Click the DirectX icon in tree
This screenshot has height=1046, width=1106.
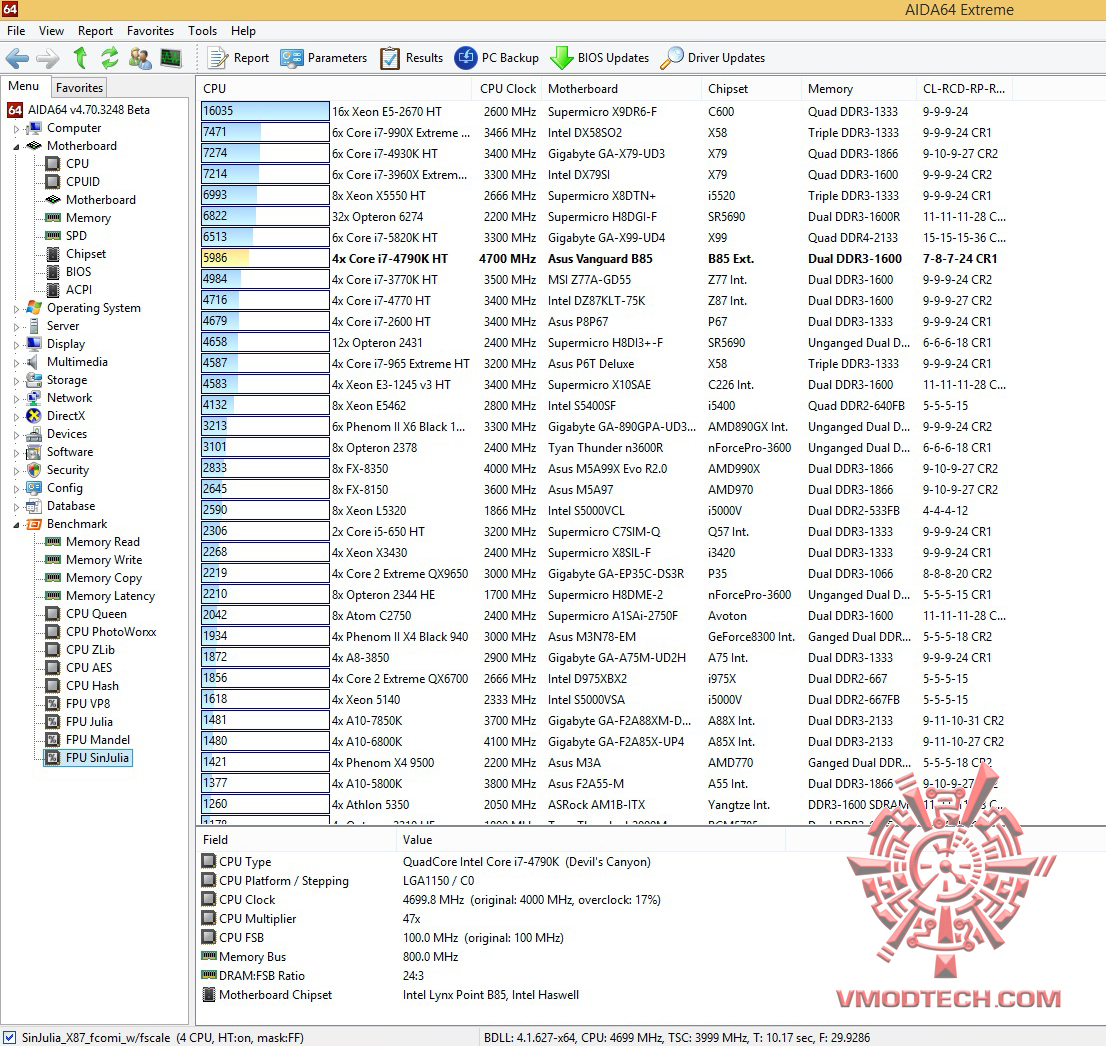pyautogui.click(x=33, y=415)
